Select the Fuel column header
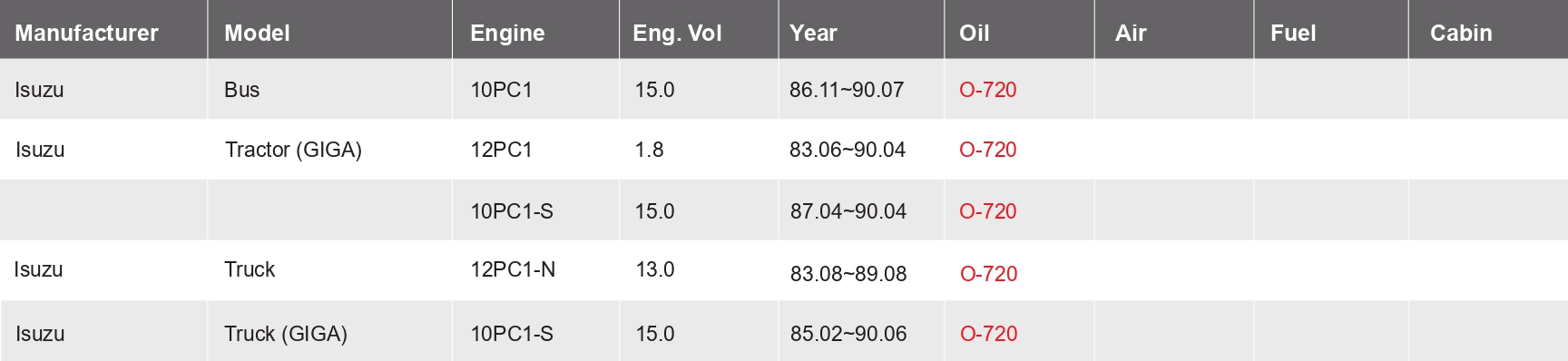1568x361 pixels. (x=1293, y=34)
